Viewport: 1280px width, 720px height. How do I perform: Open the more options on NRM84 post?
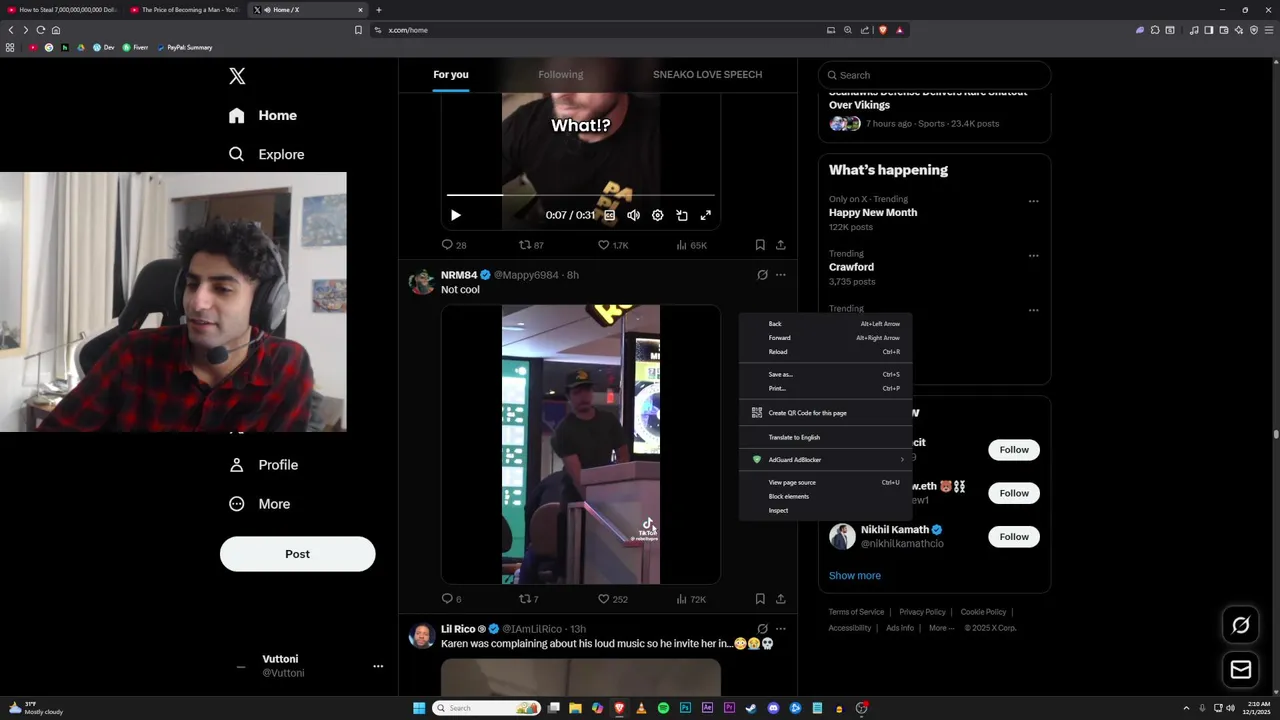coord(780,275)
